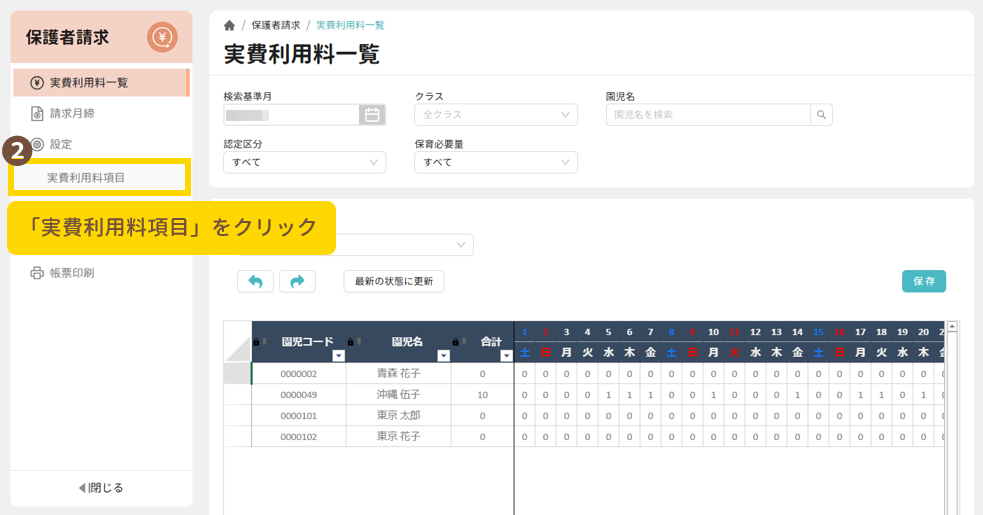Click 保護者請求 breadcrumb link
Viewport: 983px width, 515px height.
coord(275,25)
